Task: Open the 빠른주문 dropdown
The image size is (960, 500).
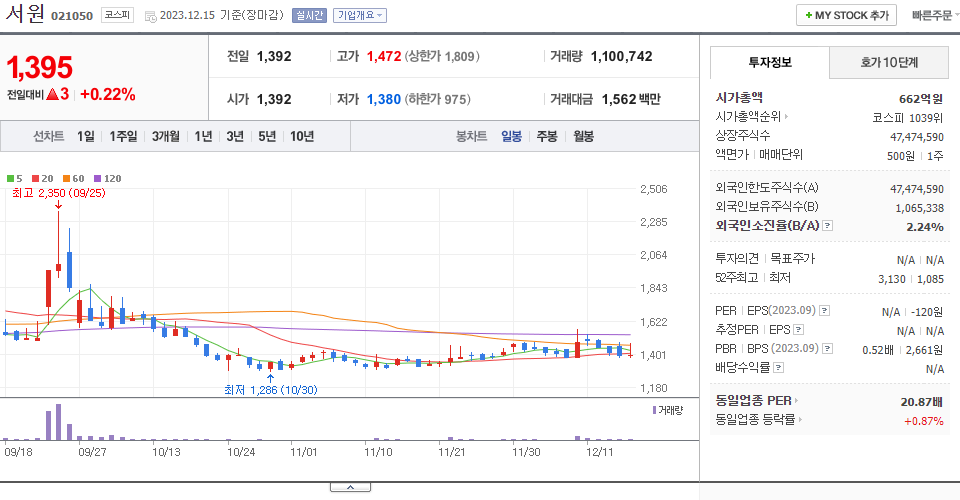Action: (x=935, y=15)
